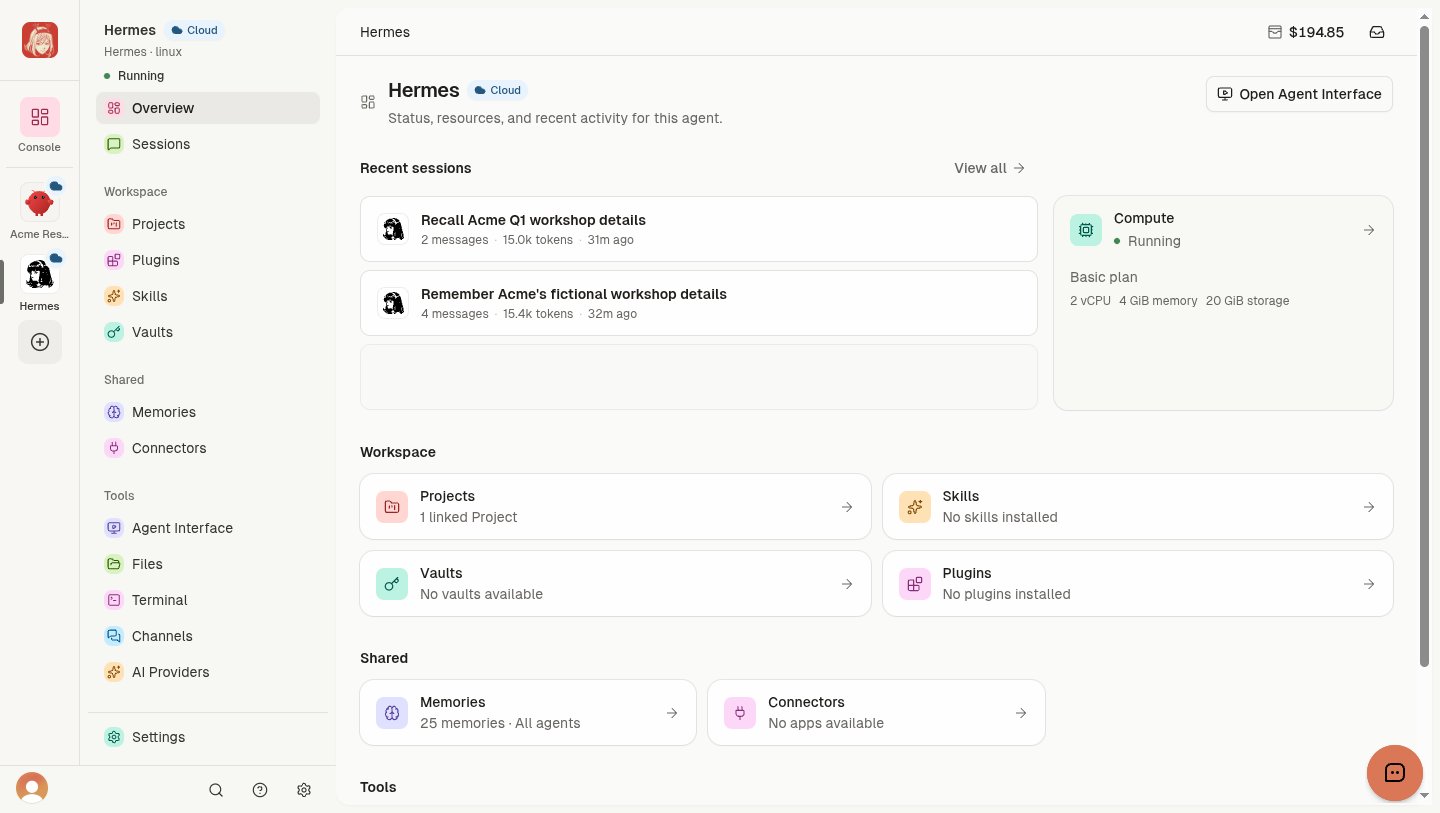Click the Skills card sparkle icon

[x=914, y=507]
